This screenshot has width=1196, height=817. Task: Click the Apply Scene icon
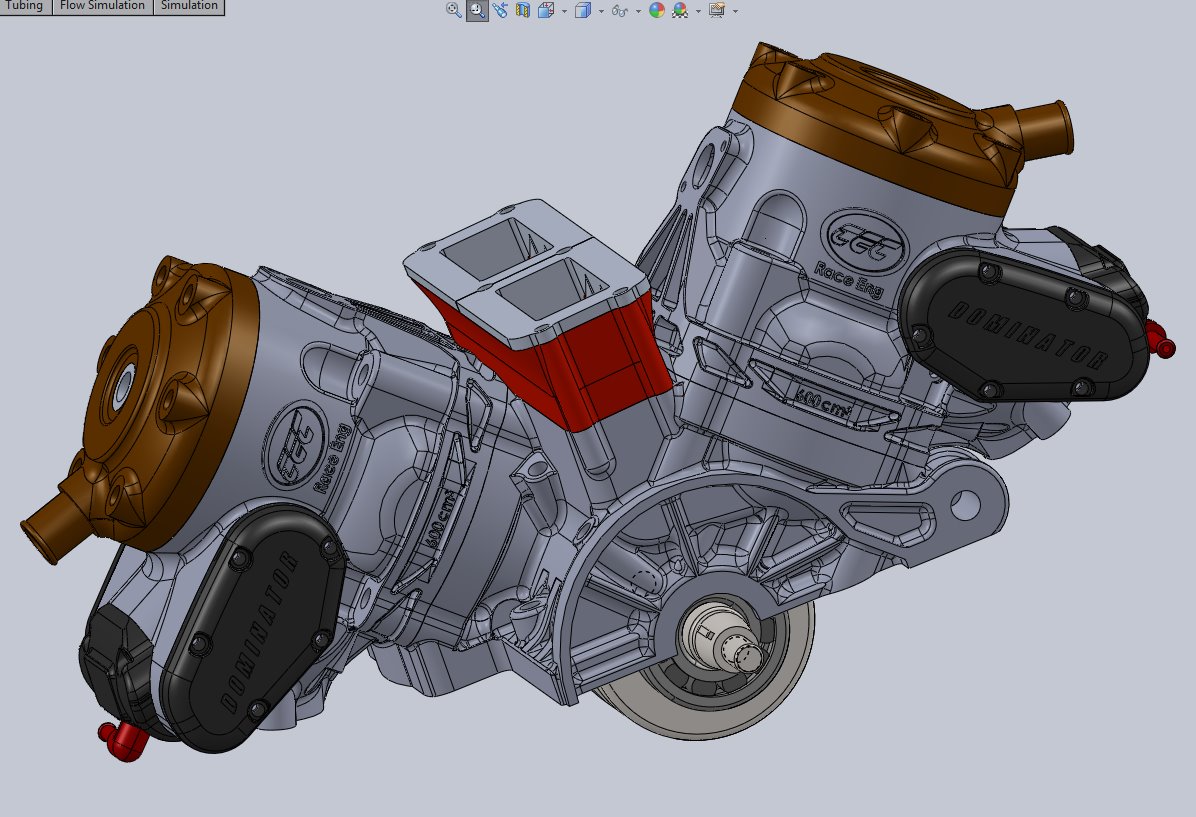click(x=680, y=10)
